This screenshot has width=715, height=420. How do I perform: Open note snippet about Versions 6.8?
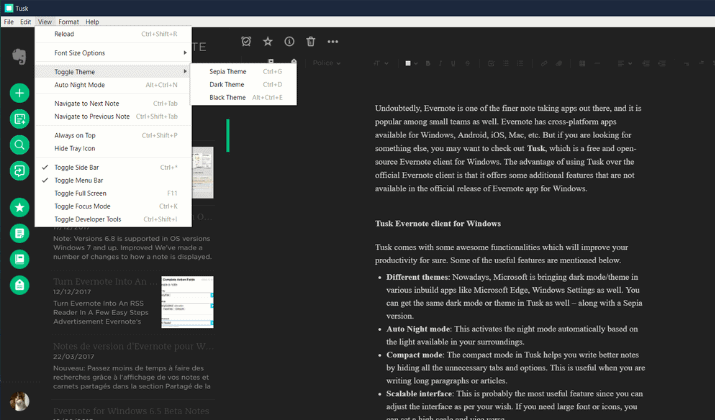click(x=132, y=248)
